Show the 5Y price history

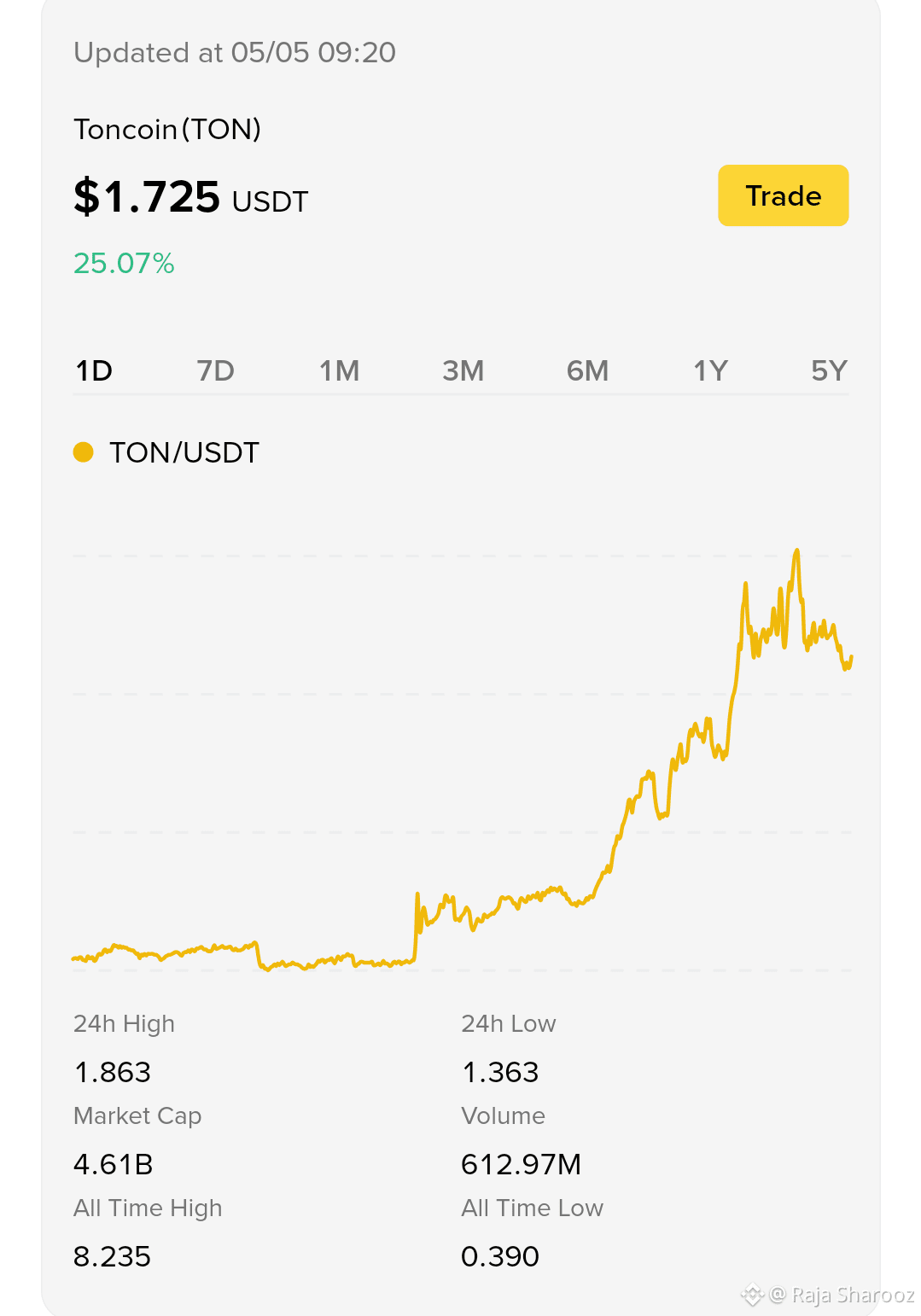(x=829, y=371)
